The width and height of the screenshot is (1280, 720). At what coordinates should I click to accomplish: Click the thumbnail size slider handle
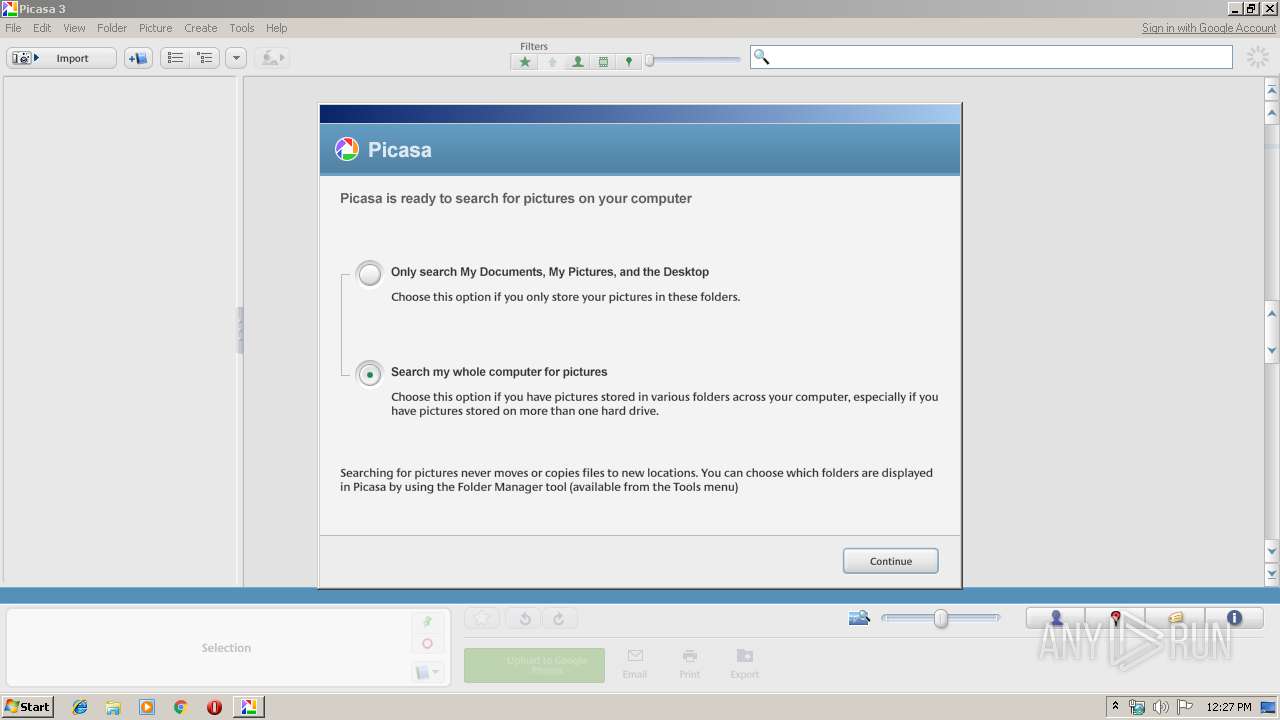click(x=941, y=619)
